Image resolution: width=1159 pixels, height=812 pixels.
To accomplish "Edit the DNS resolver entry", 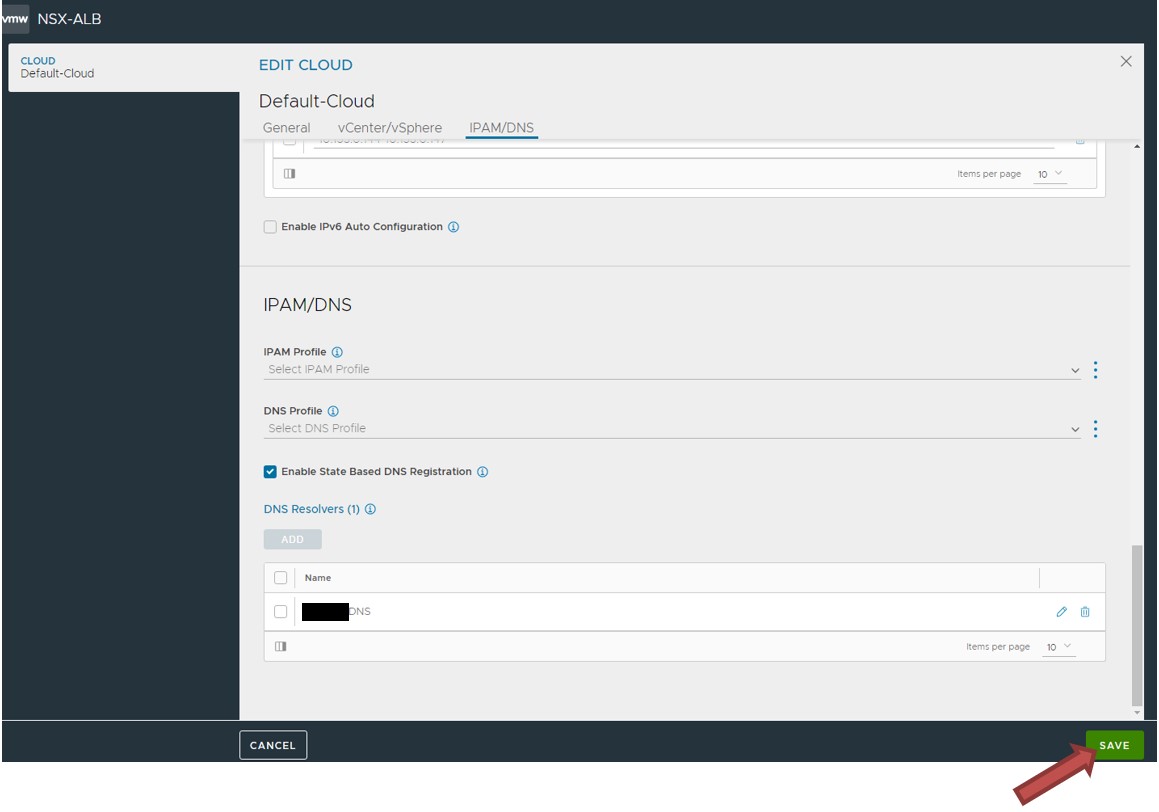I will click(x=1061, y=612).
